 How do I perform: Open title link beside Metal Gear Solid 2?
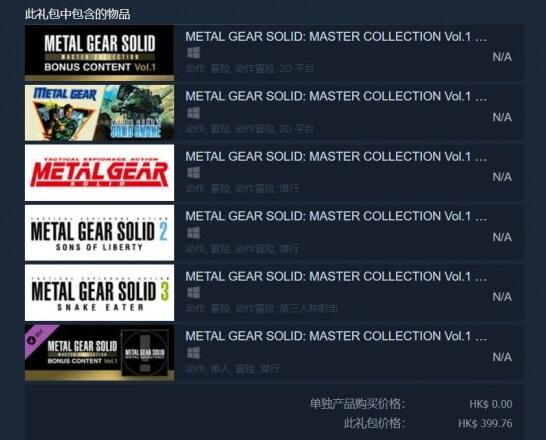pyautogui.click(x=336, y=216)
